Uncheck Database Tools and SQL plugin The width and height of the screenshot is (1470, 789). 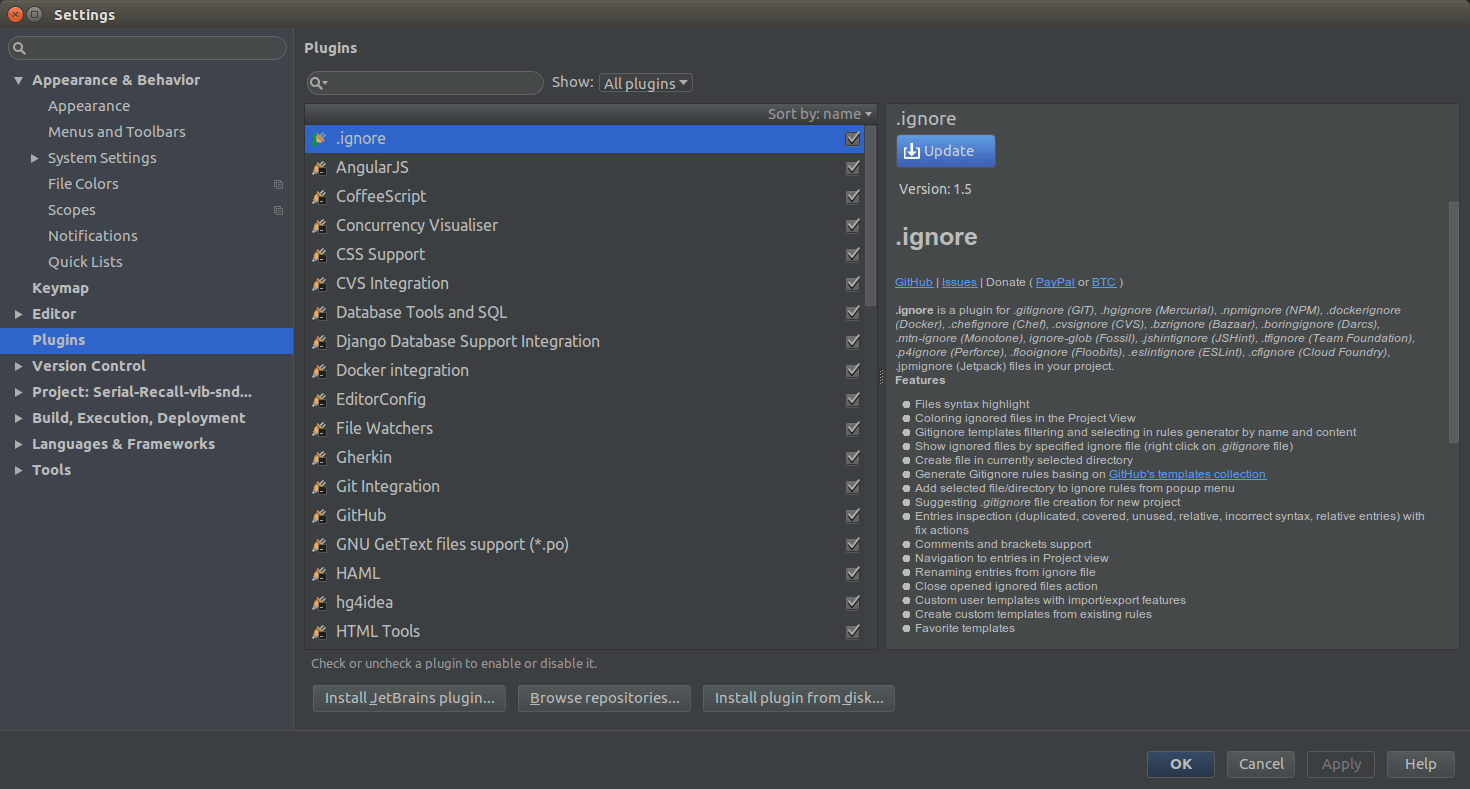coord(853,313)
